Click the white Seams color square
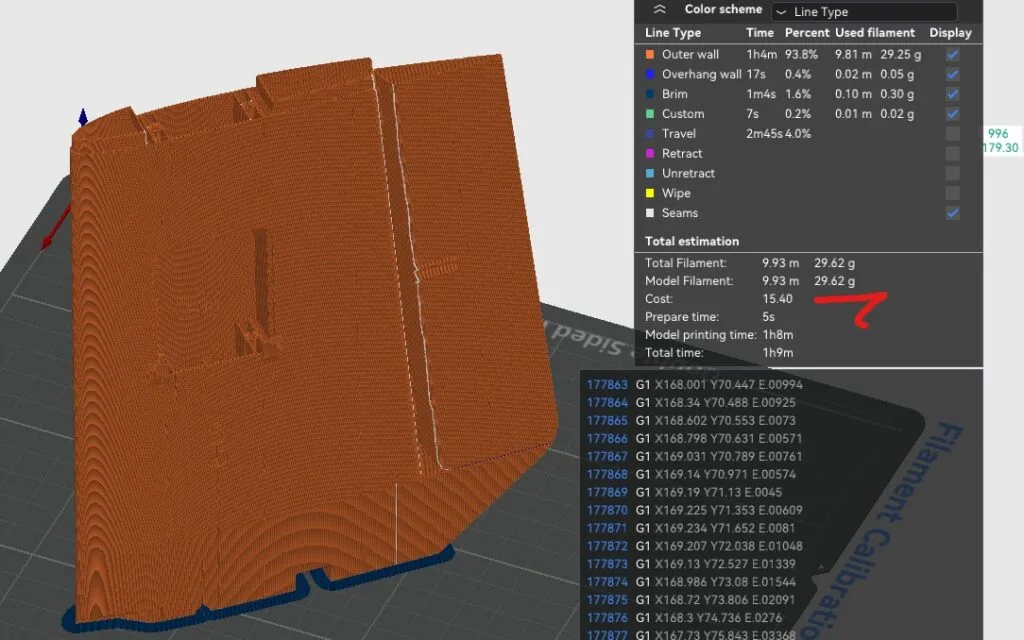This screenshot has width=1024, height=640. pos(650,213)
